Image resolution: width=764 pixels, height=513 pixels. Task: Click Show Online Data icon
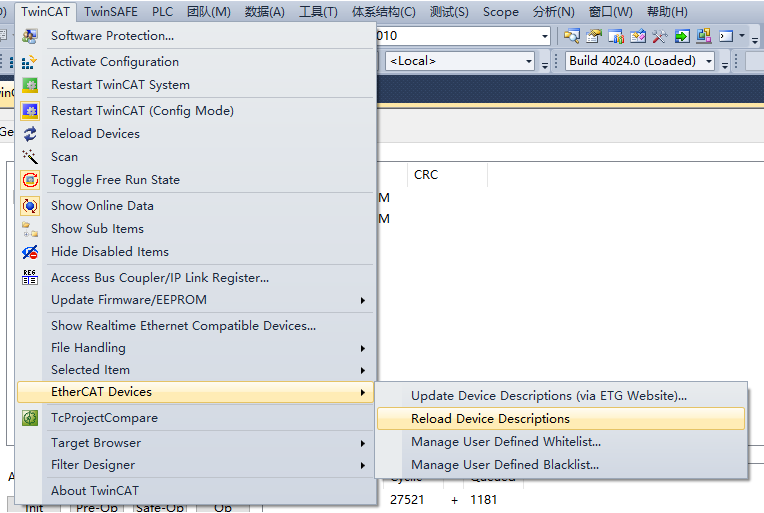[30, 206]
